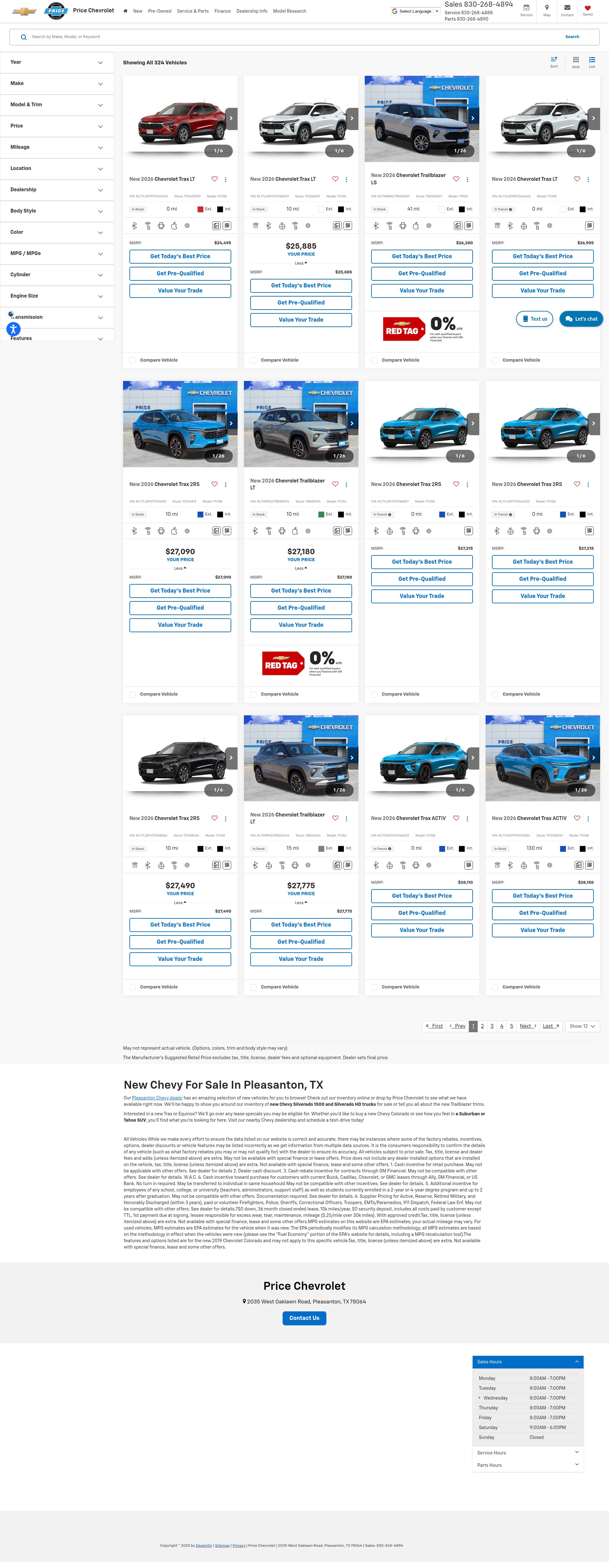Click Get Today's Best Price on $24,495 Trax LT

coord(180,256)
